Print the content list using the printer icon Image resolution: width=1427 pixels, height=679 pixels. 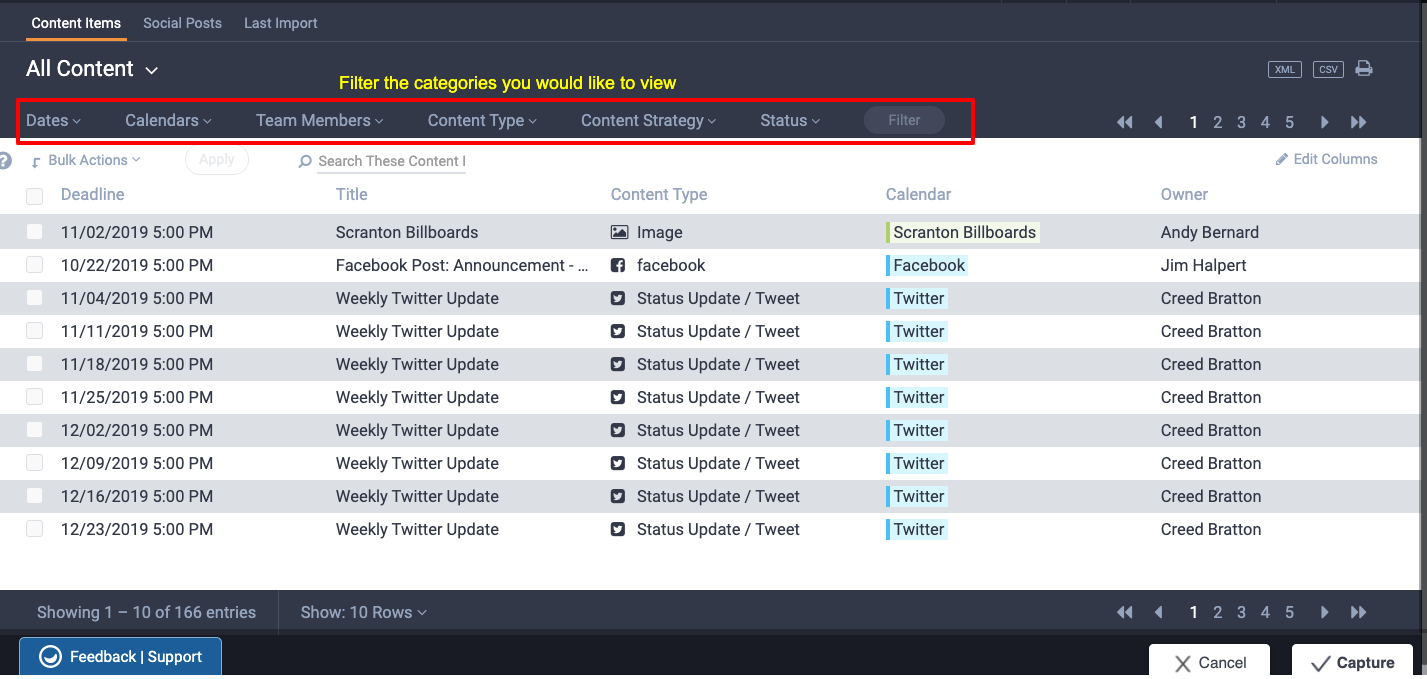[1364, 69]
